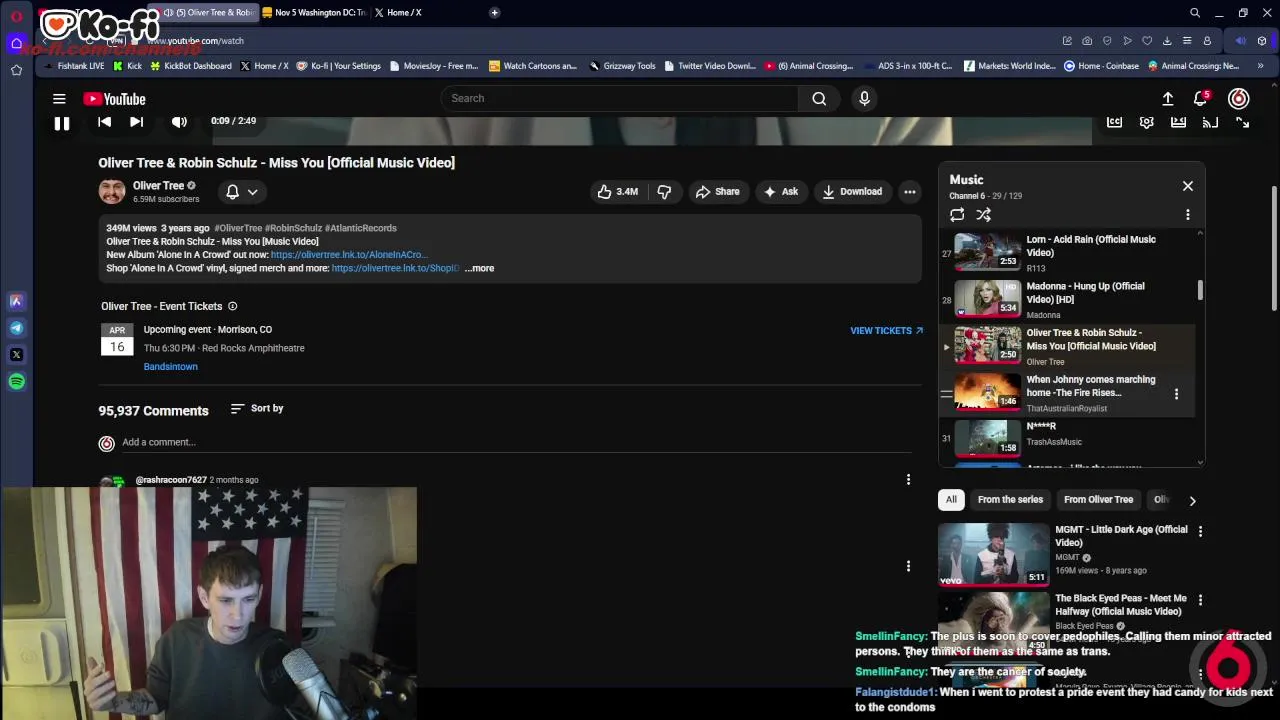Open the more actions ellipsis beside Download
This screenshot has width=1280, height=720.
pyautogui.click(x=910, y=191)
